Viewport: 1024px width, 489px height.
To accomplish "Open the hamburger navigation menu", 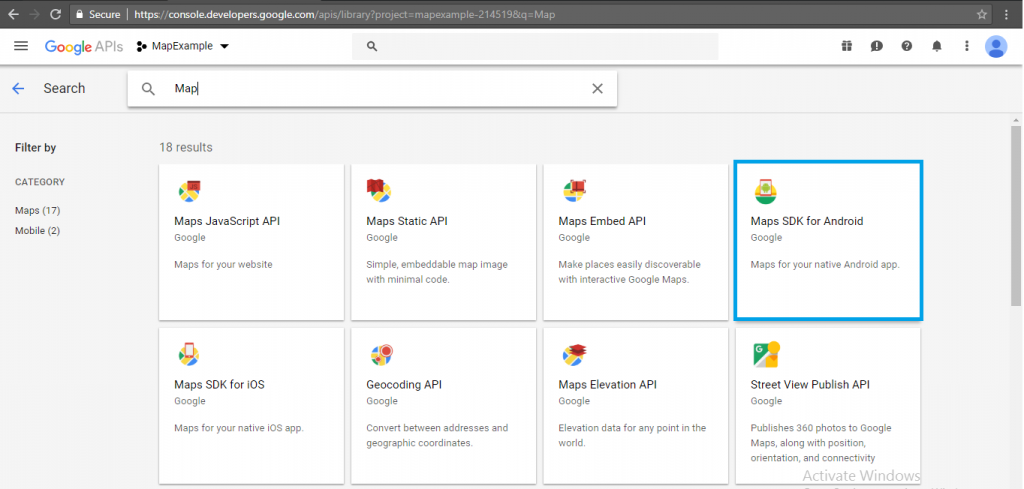I will point(21,46).
